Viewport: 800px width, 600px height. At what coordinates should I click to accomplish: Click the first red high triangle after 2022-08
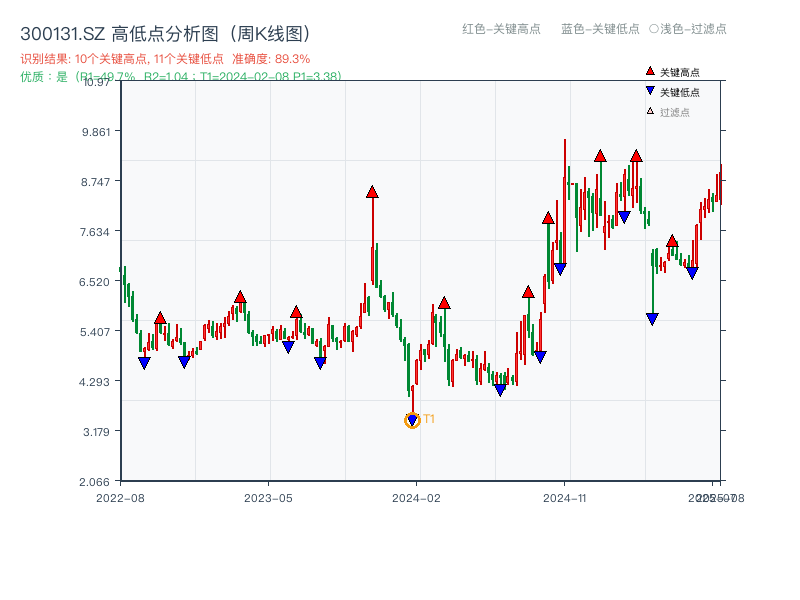point(160,318)
